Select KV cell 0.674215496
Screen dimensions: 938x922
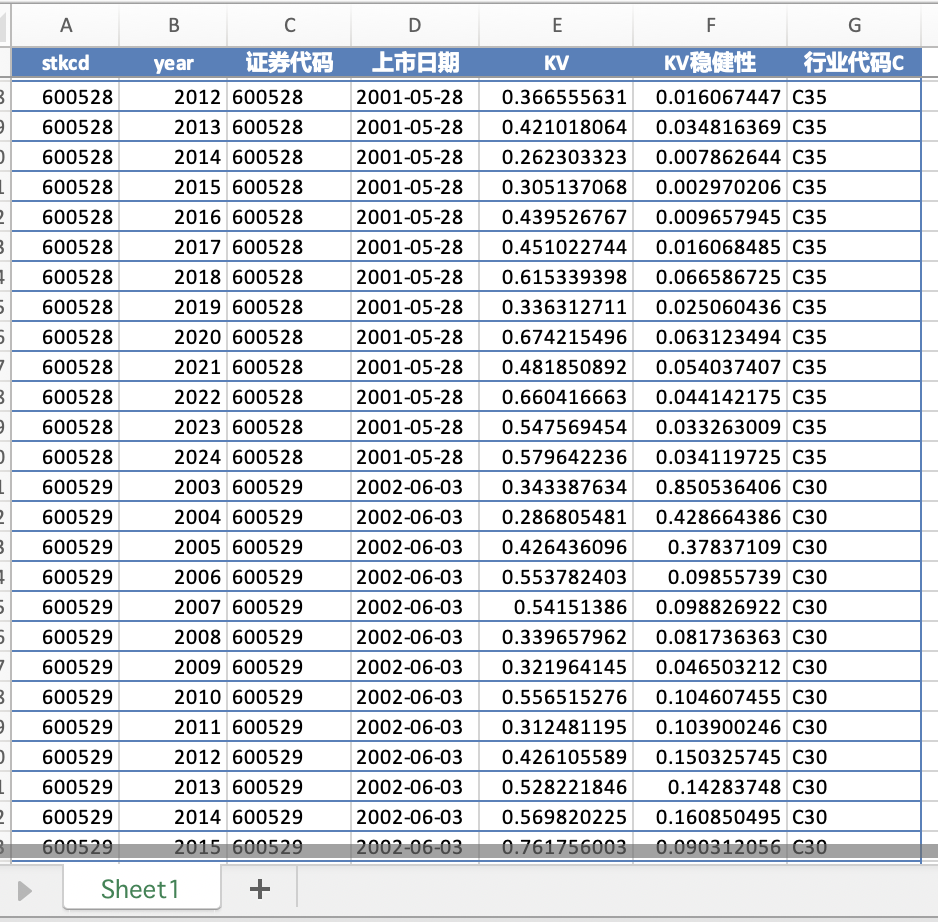coord(556,336)
